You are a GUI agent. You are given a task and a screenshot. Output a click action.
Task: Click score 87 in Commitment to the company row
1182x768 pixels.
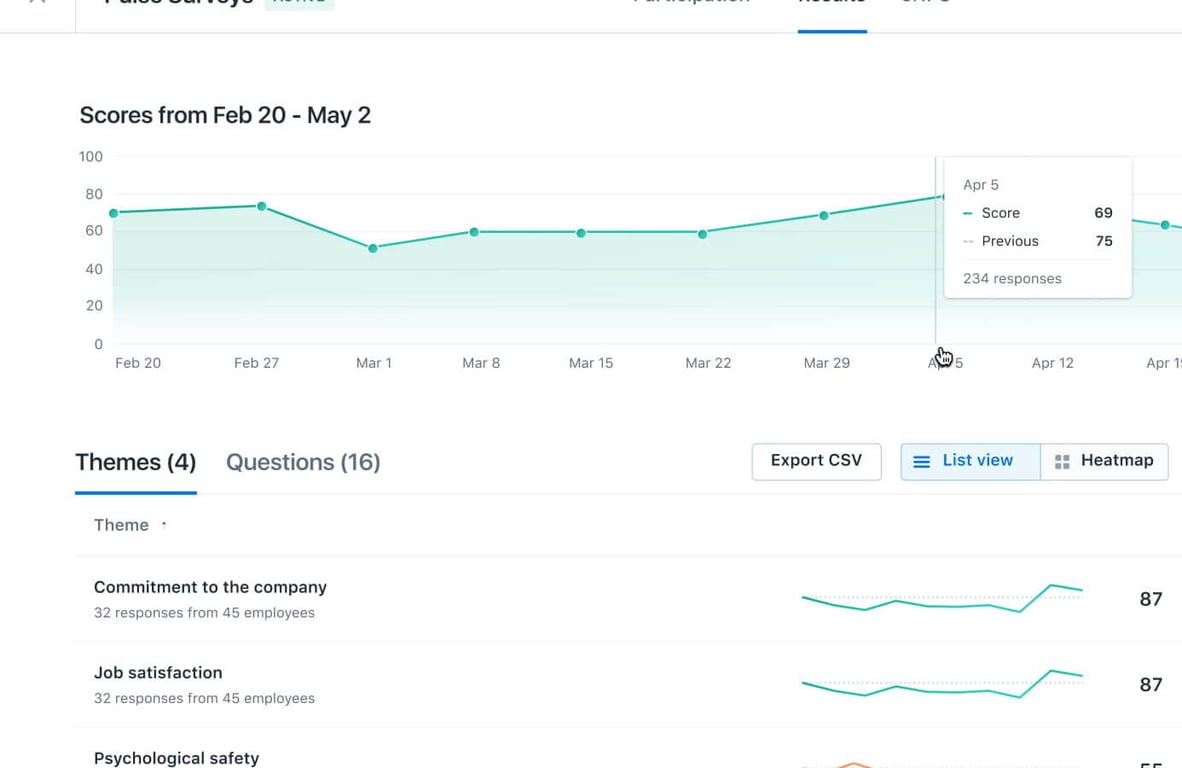tap(1150, 599)
